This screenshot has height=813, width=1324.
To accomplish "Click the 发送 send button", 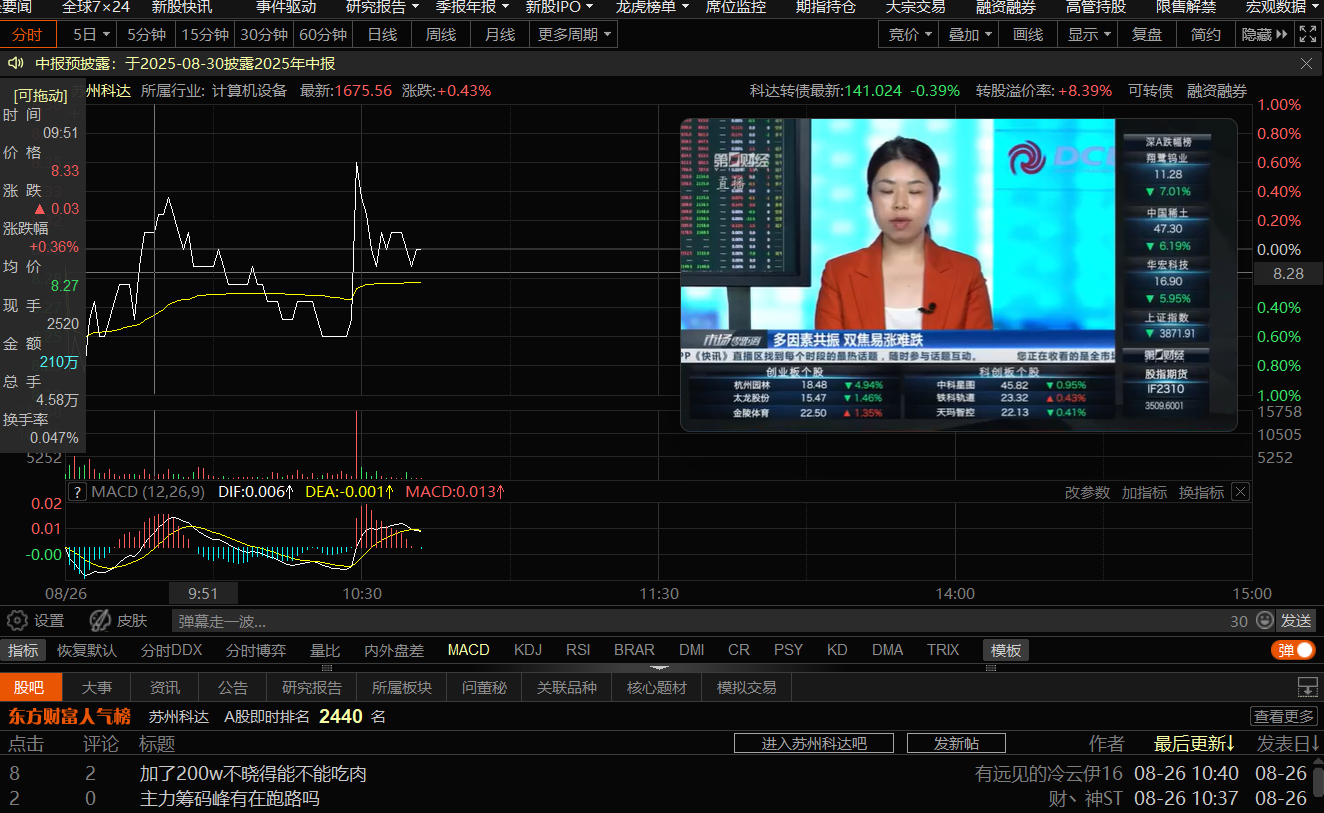I will point(1296,621).
